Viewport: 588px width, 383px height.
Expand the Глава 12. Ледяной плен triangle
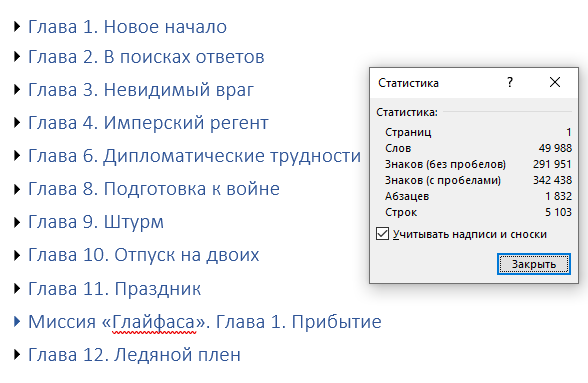(17, 354)
